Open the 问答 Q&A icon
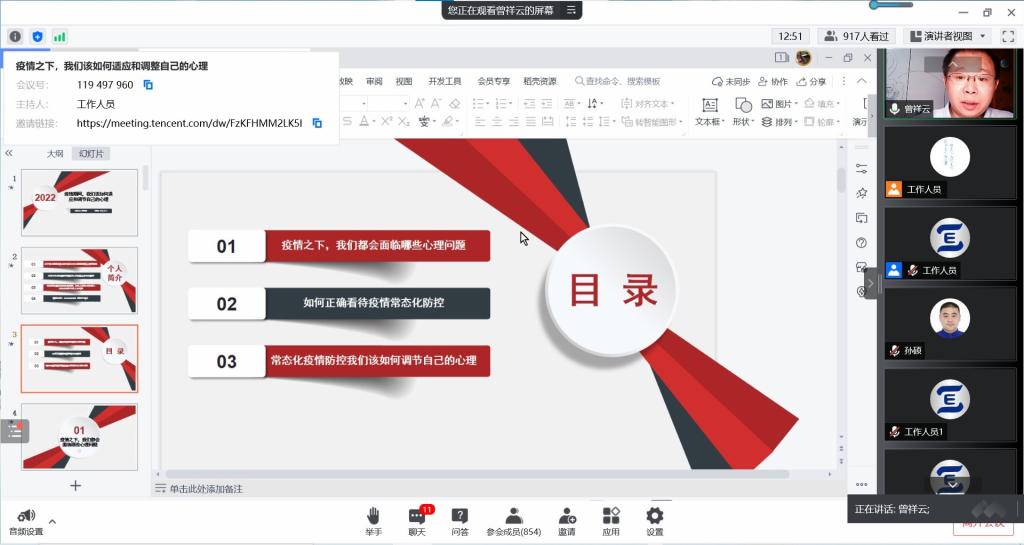 click(x=460, y=516)
